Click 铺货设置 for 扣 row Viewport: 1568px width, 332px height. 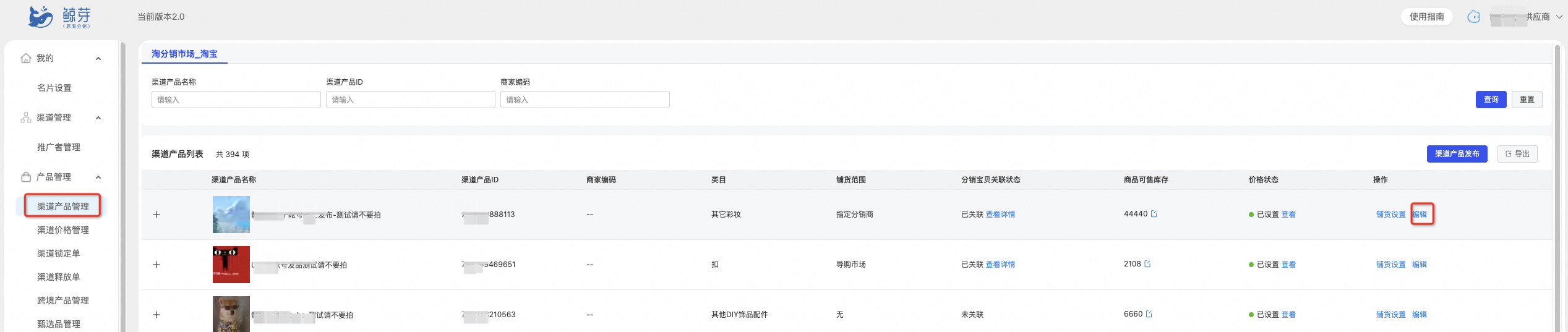coord(1390,265)
